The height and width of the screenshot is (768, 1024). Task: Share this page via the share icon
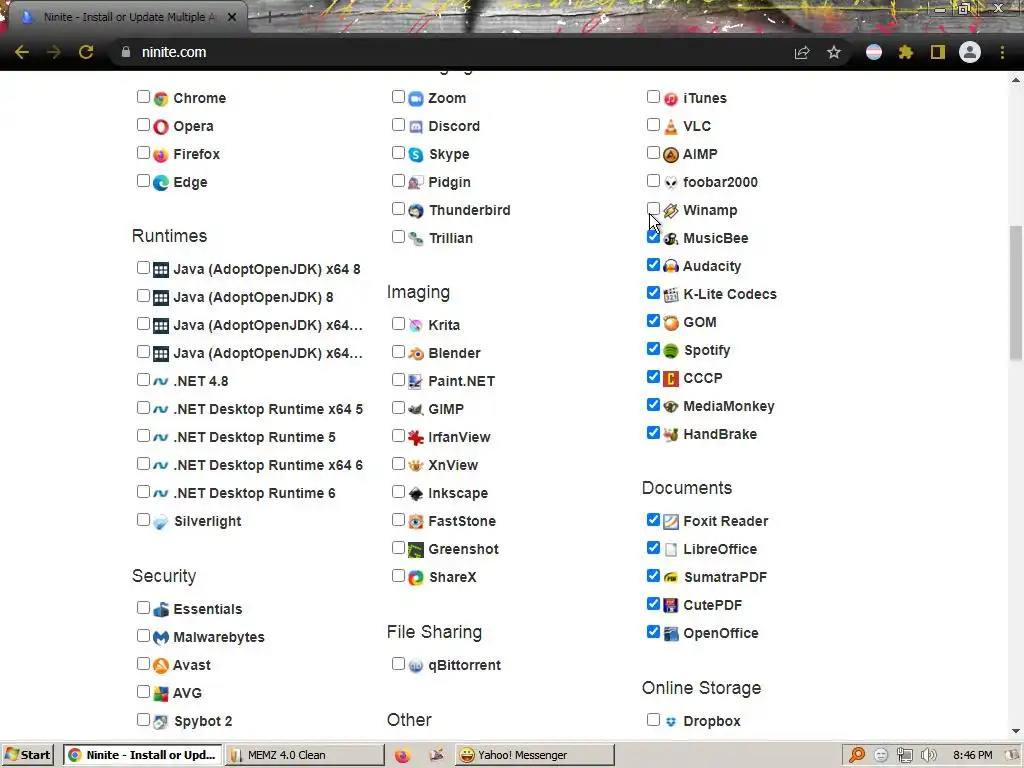(x=802, y=52)
